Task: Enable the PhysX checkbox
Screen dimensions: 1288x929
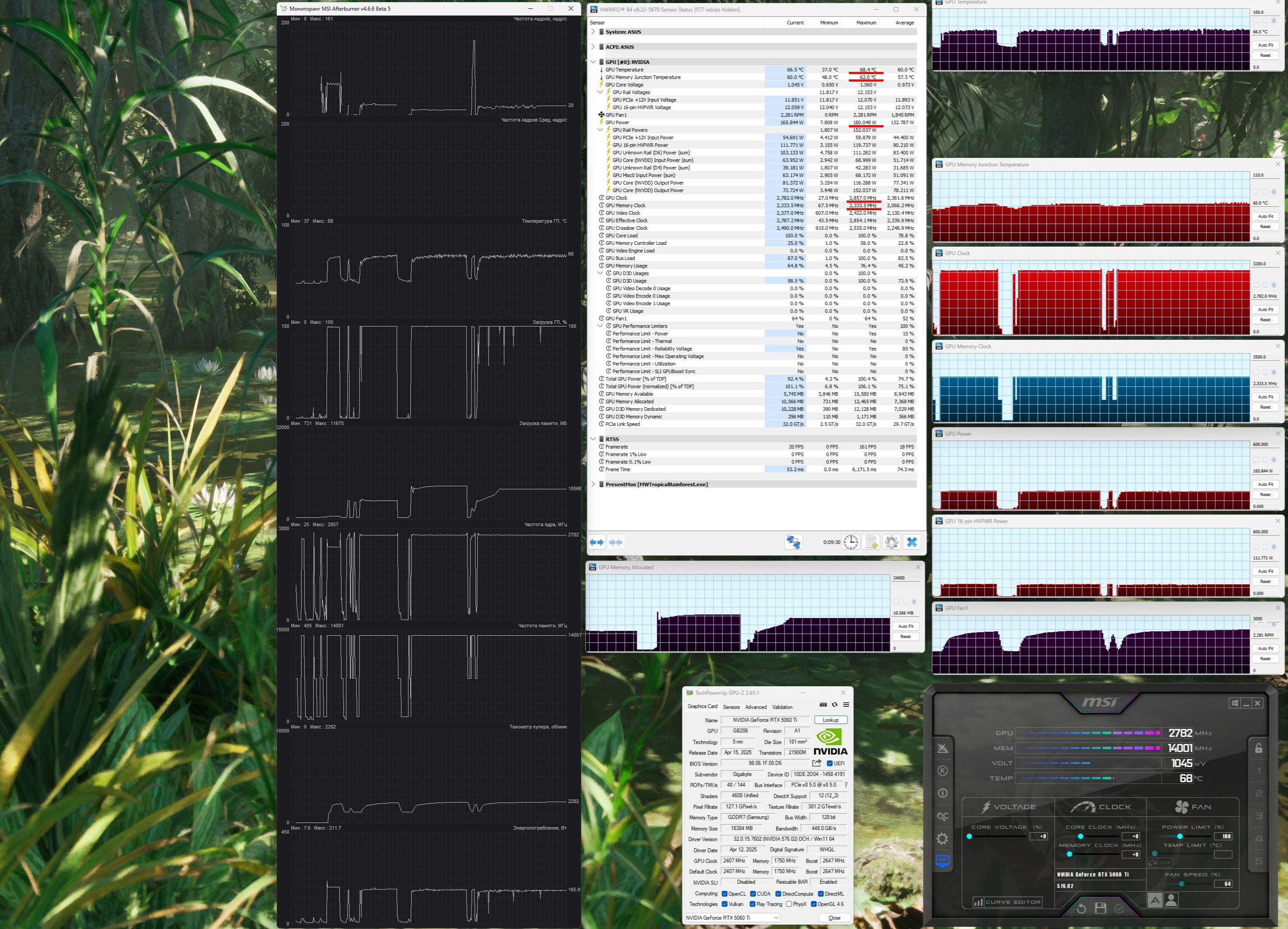Action: tap(789, 904)
